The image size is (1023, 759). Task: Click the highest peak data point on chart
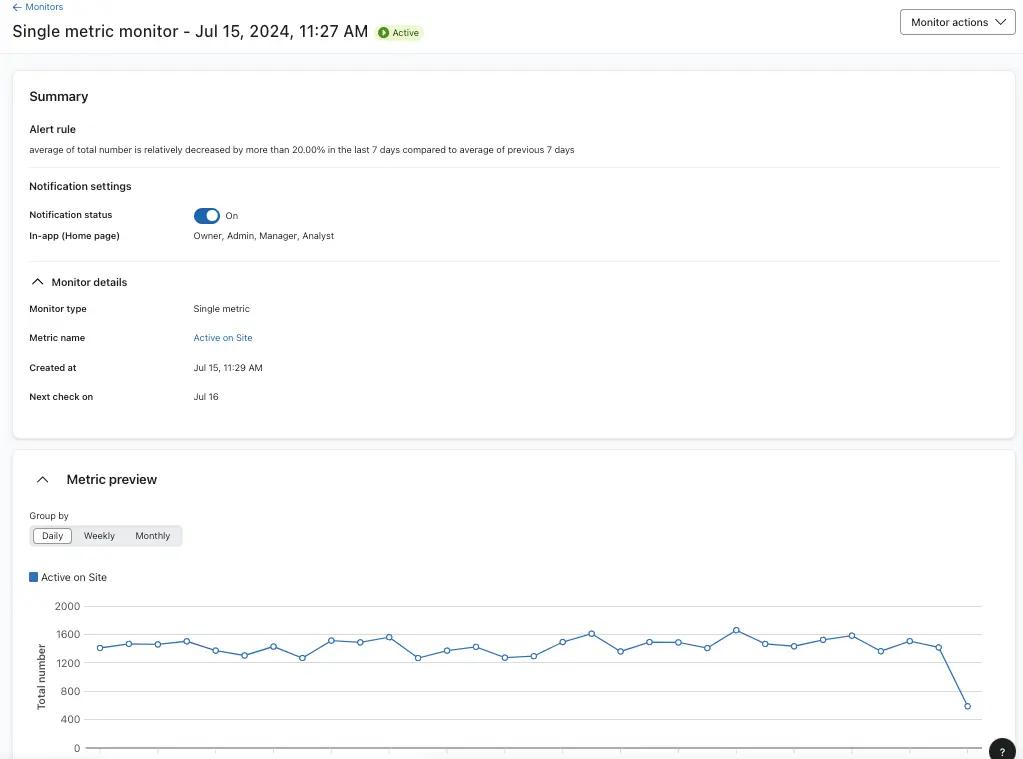[737, 629]
